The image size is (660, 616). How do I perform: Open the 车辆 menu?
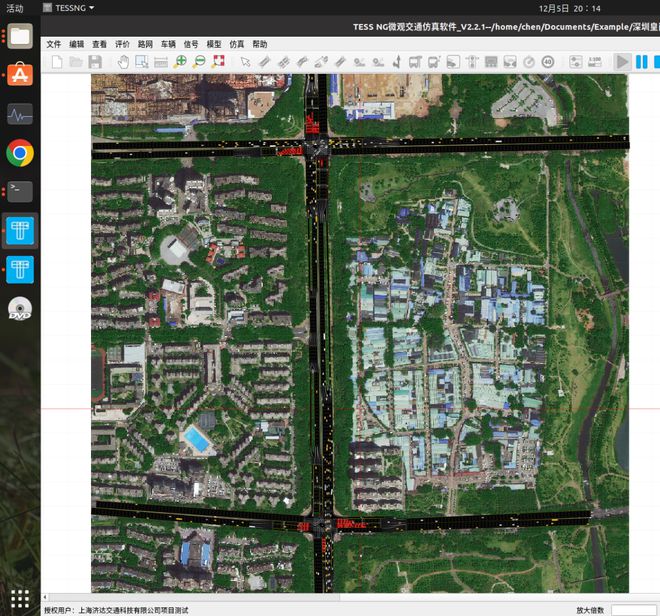168,44
